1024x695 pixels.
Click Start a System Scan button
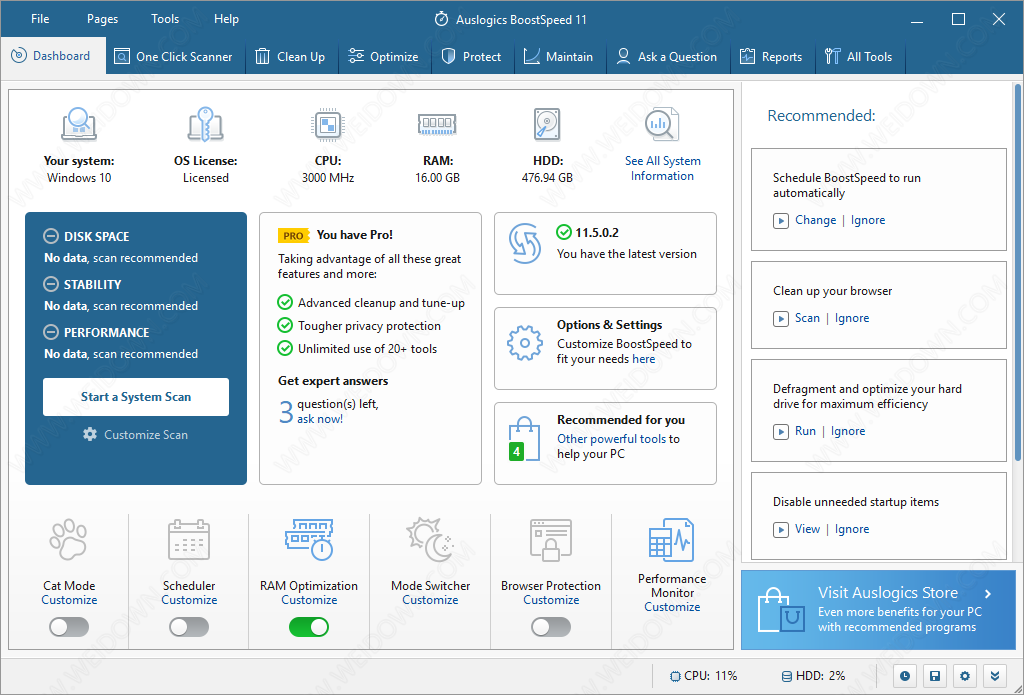(x=136, y=396)
